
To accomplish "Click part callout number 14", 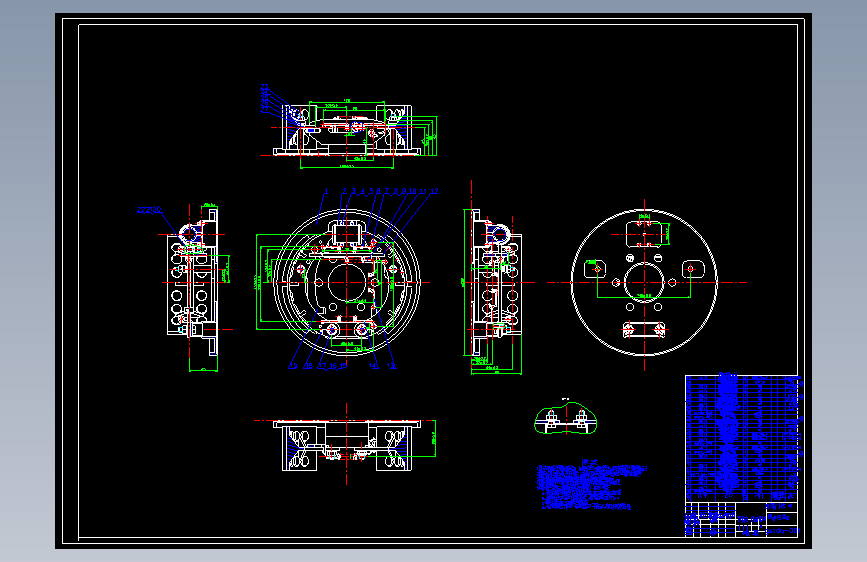I will 374,366.
